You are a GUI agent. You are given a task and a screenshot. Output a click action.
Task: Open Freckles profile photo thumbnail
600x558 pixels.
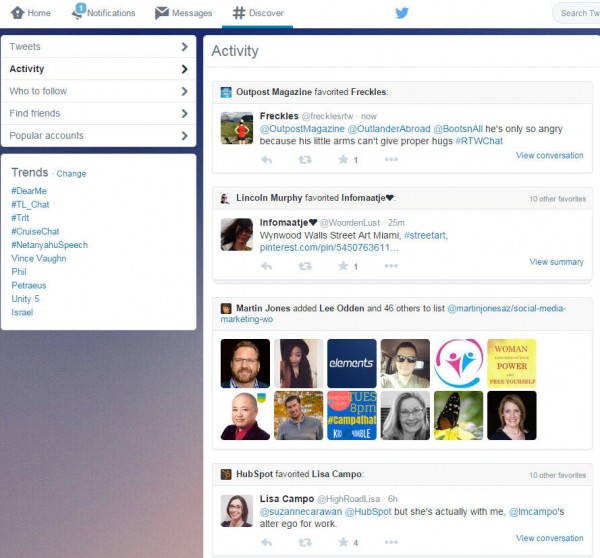pos(237,128)
